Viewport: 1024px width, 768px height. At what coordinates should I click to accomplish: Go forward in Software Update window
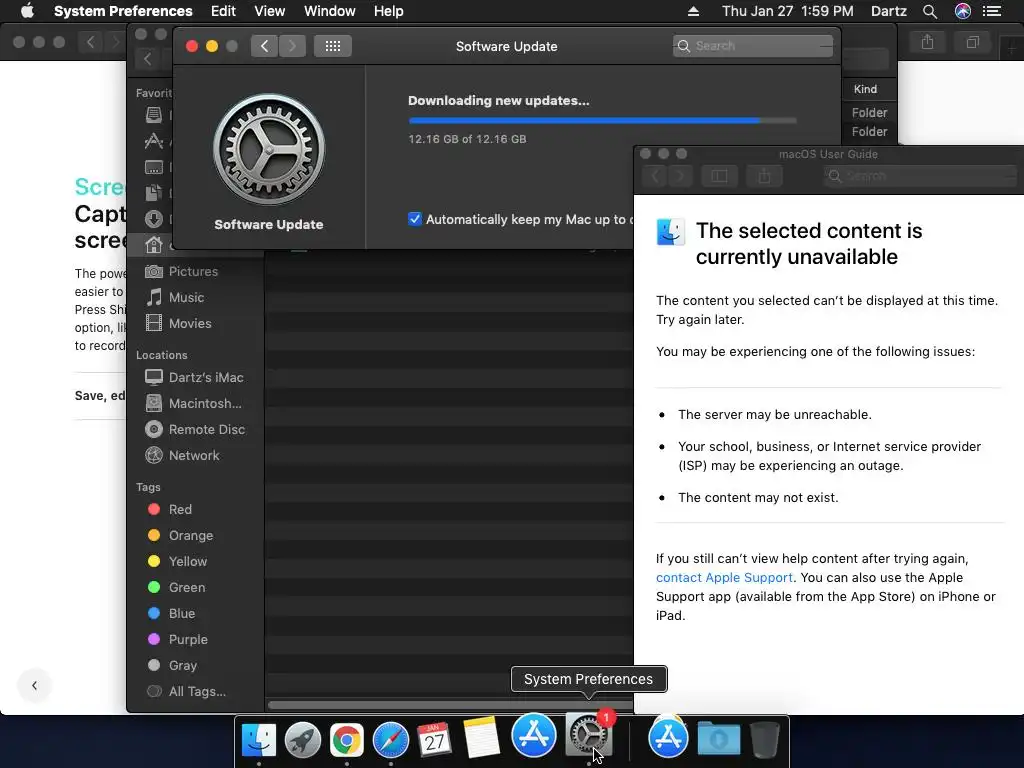292,46
